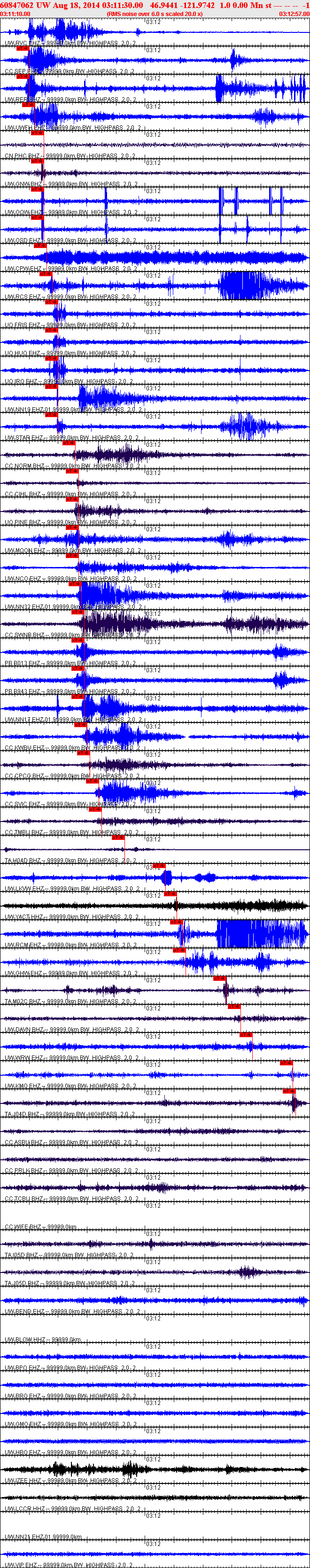Image resolution: width=310 pixels, height=1568 pixels.
Task: Select the UW.NN17 EHZ station label
Action: tap(73, 720)
